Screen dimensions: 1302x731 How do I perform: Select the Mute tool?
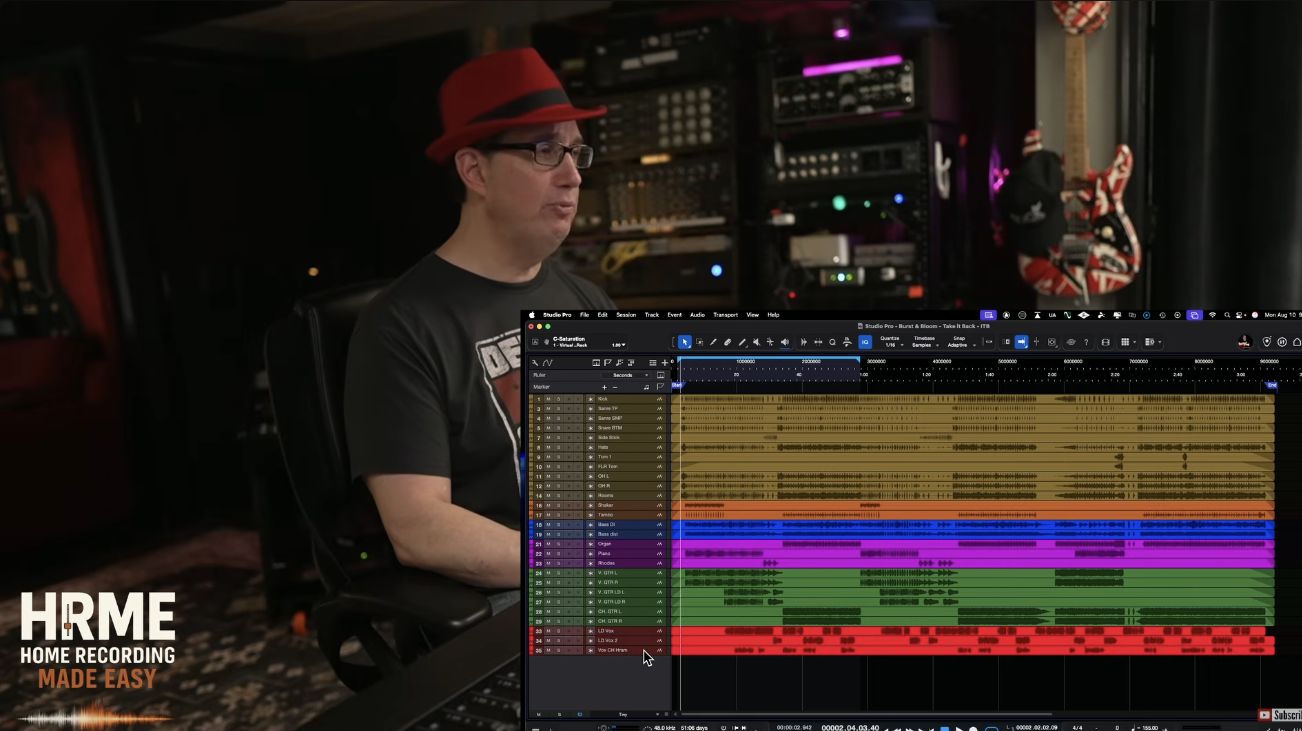[x=756, y=342]
